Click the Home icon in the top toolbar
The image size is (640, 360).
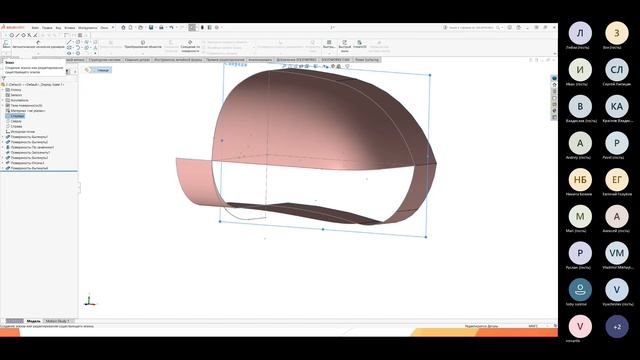pos(123,27)
